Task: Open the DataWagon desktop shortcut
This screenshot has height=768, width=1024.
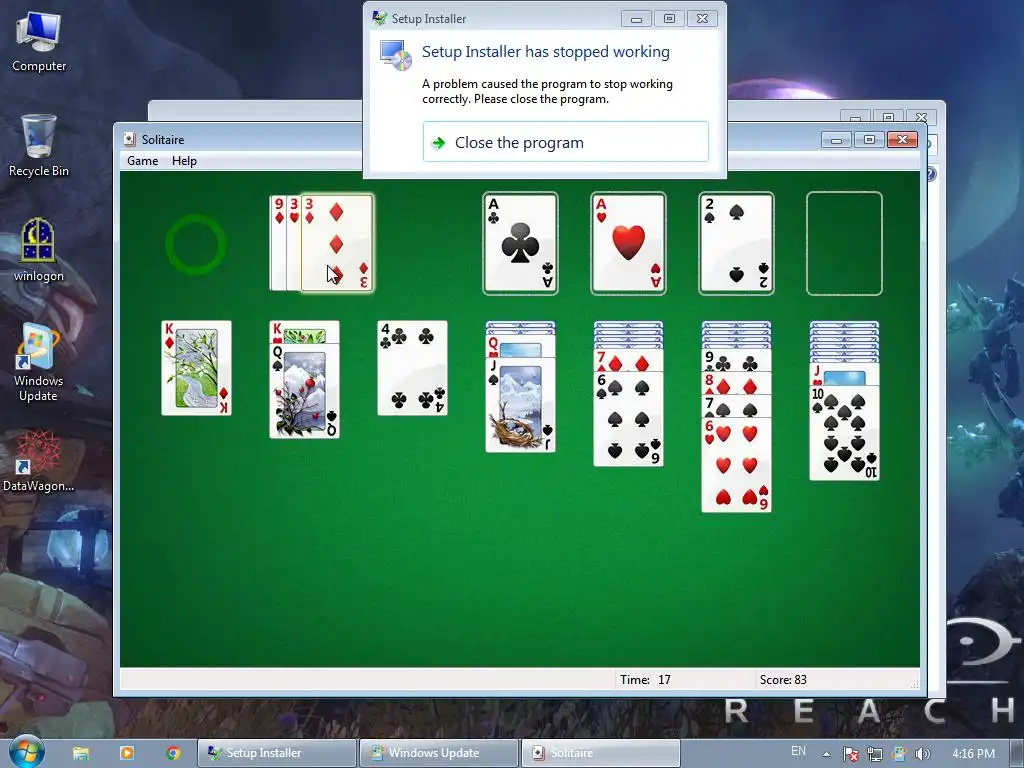Action: pyautogui.click(x=39, y=460)
